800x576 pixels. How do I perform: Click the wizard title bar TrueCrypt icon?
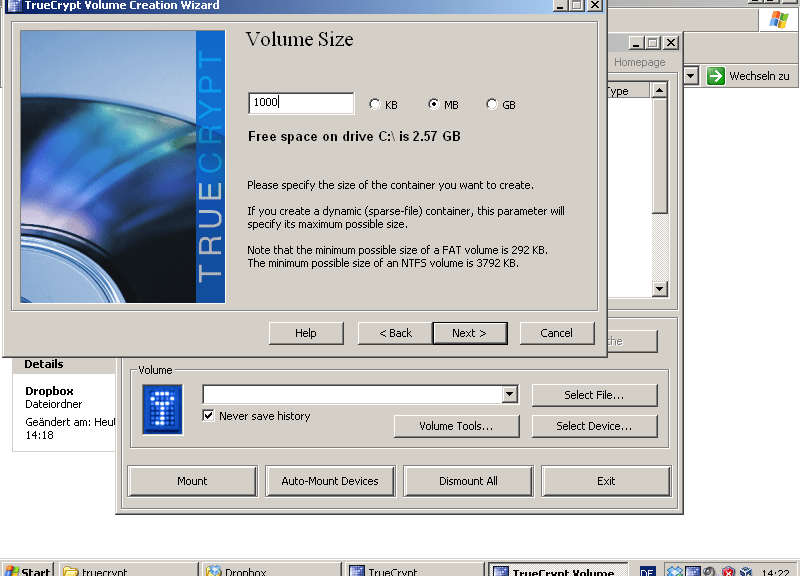[15, 5]
